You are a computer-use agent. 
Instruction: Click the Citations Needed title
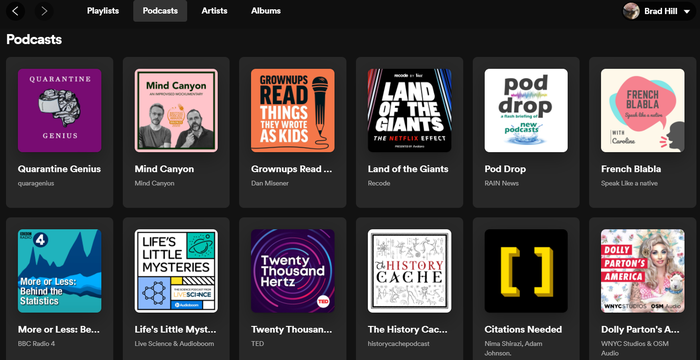click(523, 330)
